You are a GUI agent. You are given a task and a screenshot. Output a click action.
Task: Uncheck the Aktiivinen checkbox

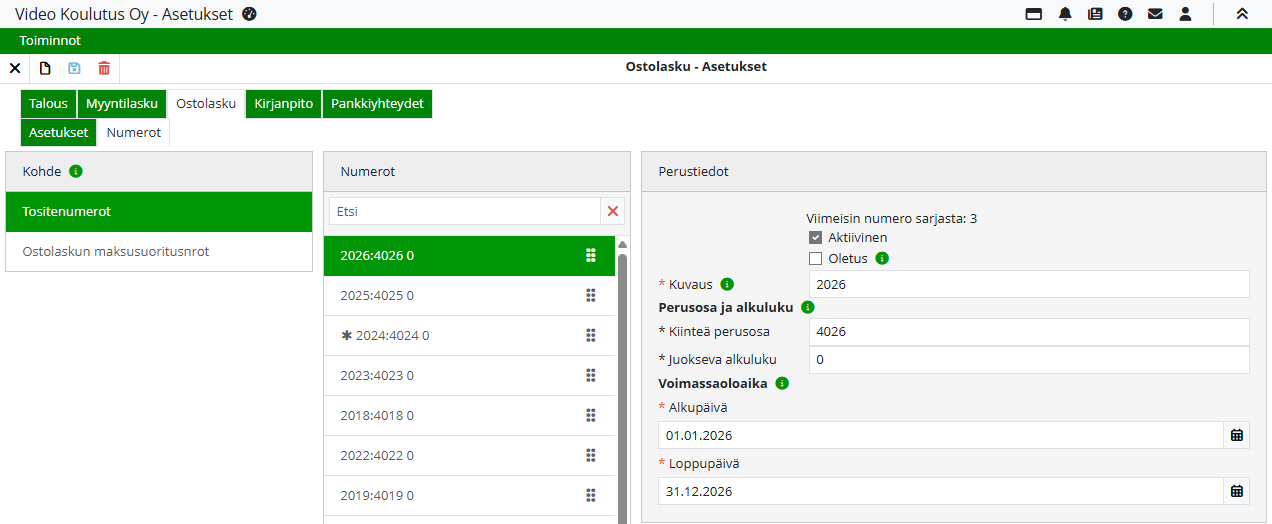[x=816, y=238]
